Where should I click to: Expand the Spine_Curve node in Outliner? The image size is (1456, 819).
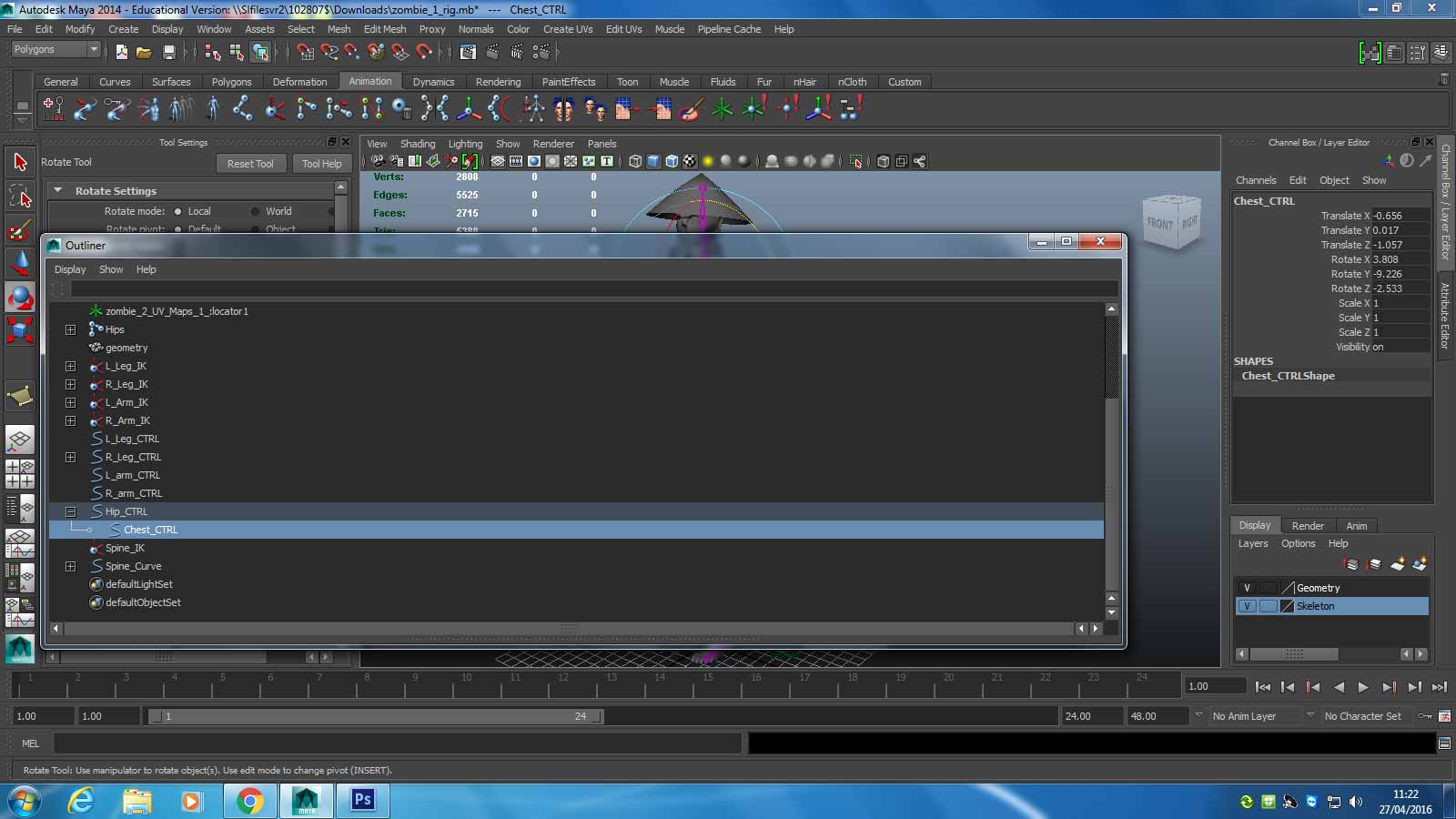point(70,566)
